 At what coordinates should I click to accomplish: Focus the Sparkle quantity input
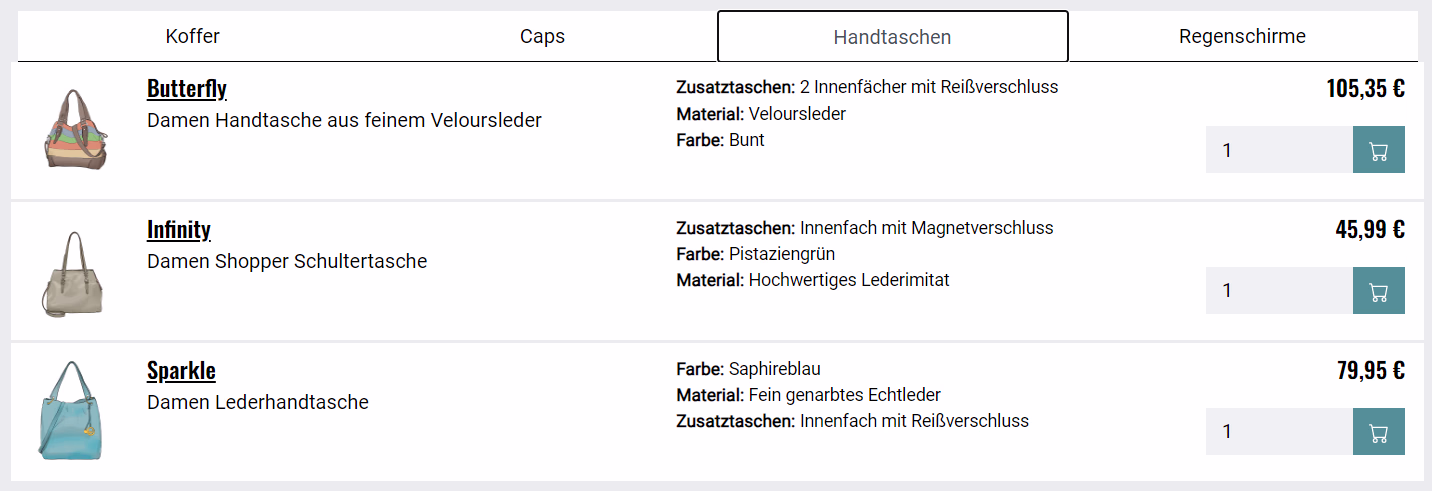pyautogui.click(x=1278, y=432)
